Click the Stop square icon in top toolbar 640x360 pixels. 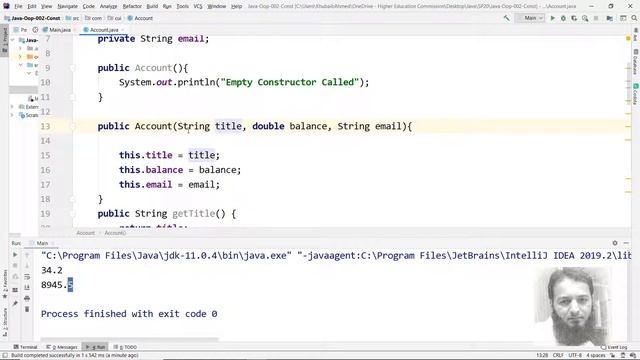596,18
